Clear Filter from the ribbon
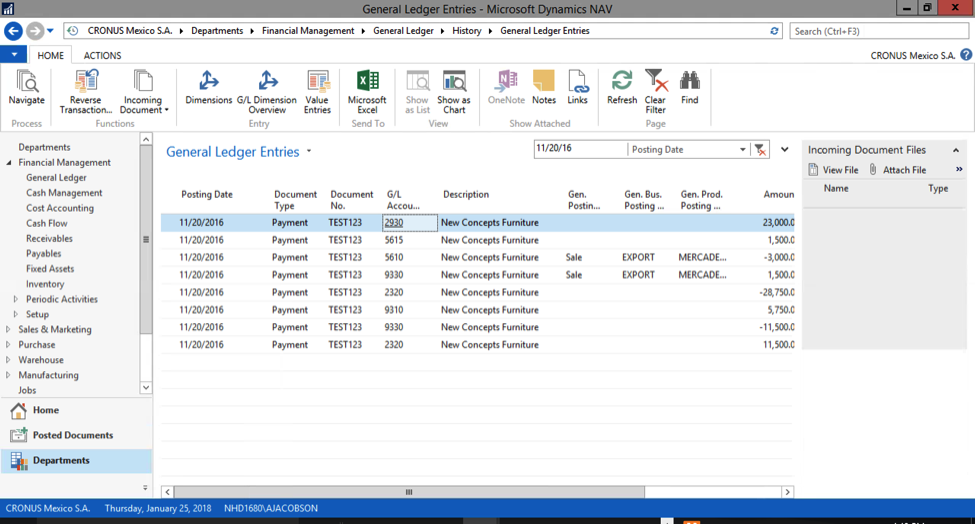Screen dimensions: 975x525 [x=655, y=92]
